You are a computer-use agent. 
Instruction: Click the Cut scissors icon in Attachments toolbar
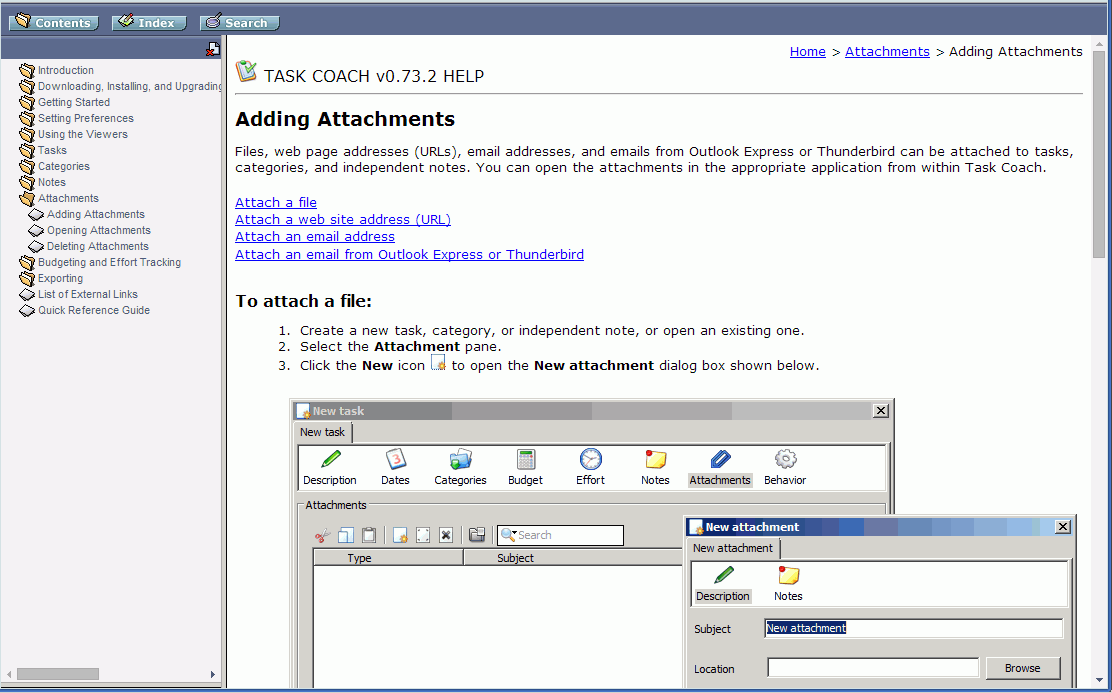coord(323,535)
